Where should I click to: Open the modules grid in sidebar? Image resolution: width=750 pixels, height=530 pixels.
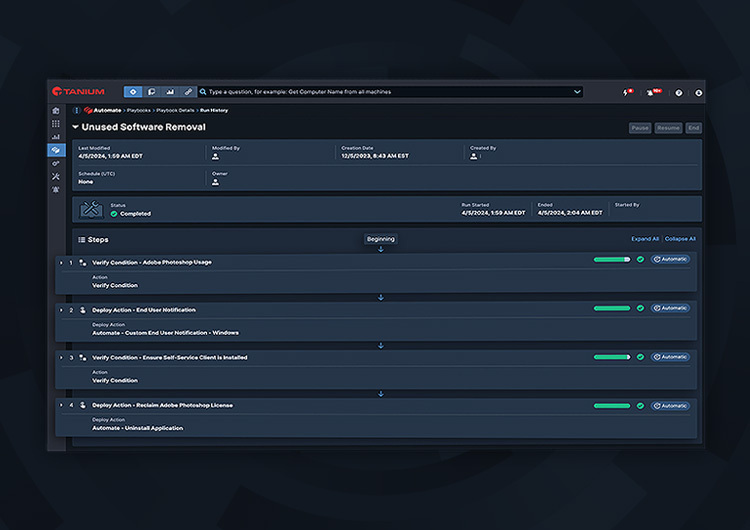(x=56, y=124)
